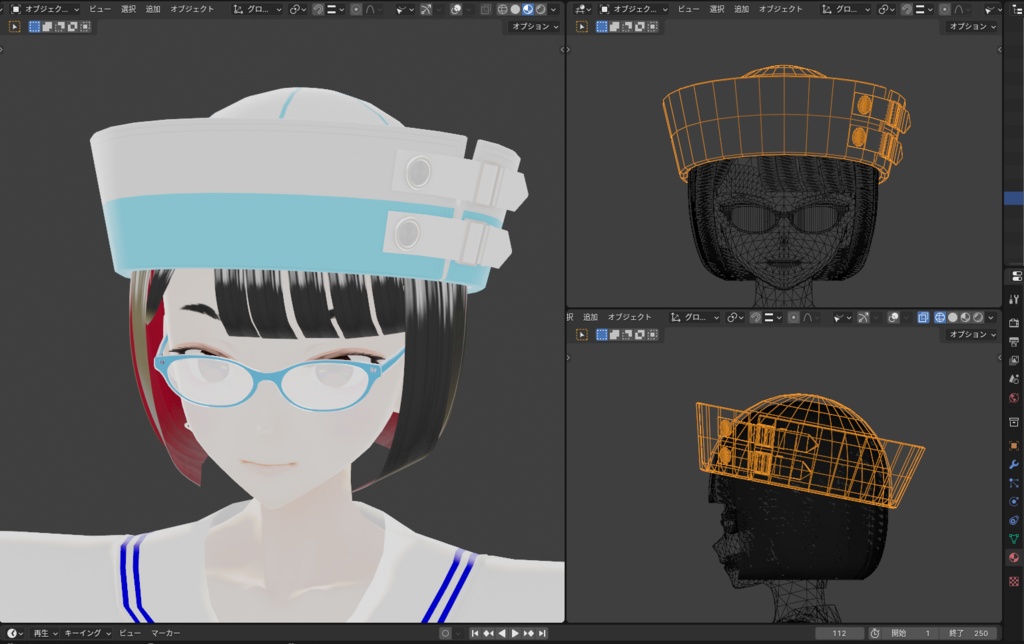
Task: Open 選択 menu in left viewport
Action: click(128, 9)
